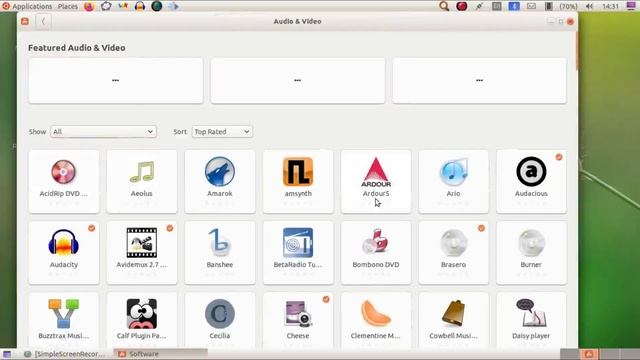Select the Clementine Music tile

pyautogui.click(x=376, y=320)
